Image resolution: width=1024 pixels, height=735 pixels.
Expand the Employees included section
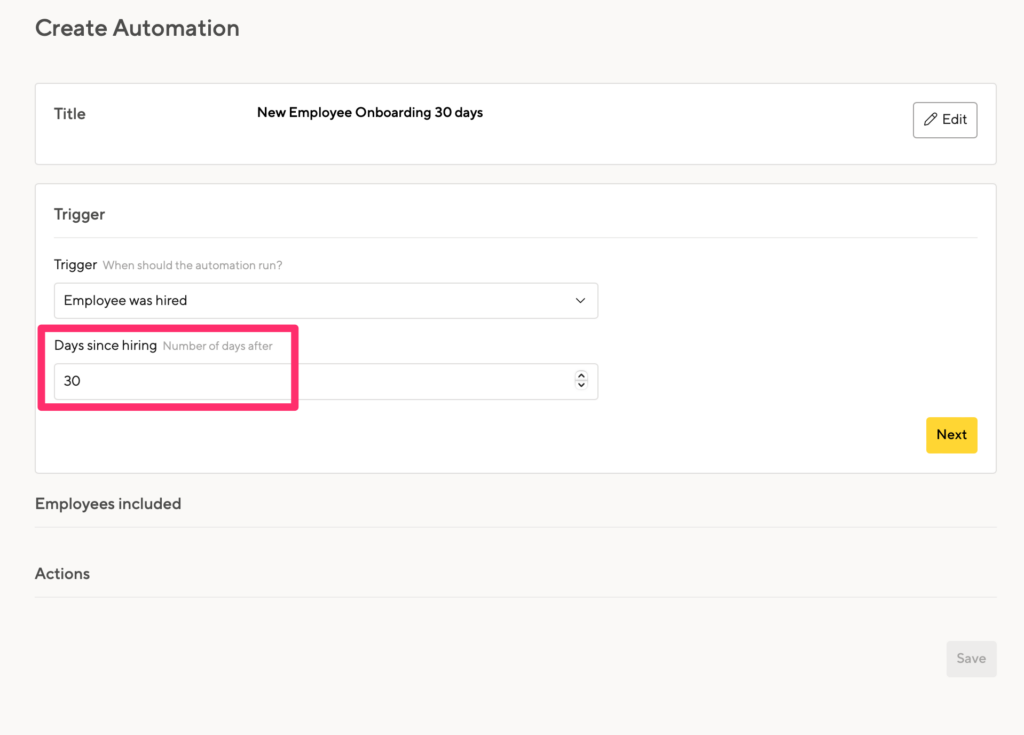pos(108,504)
